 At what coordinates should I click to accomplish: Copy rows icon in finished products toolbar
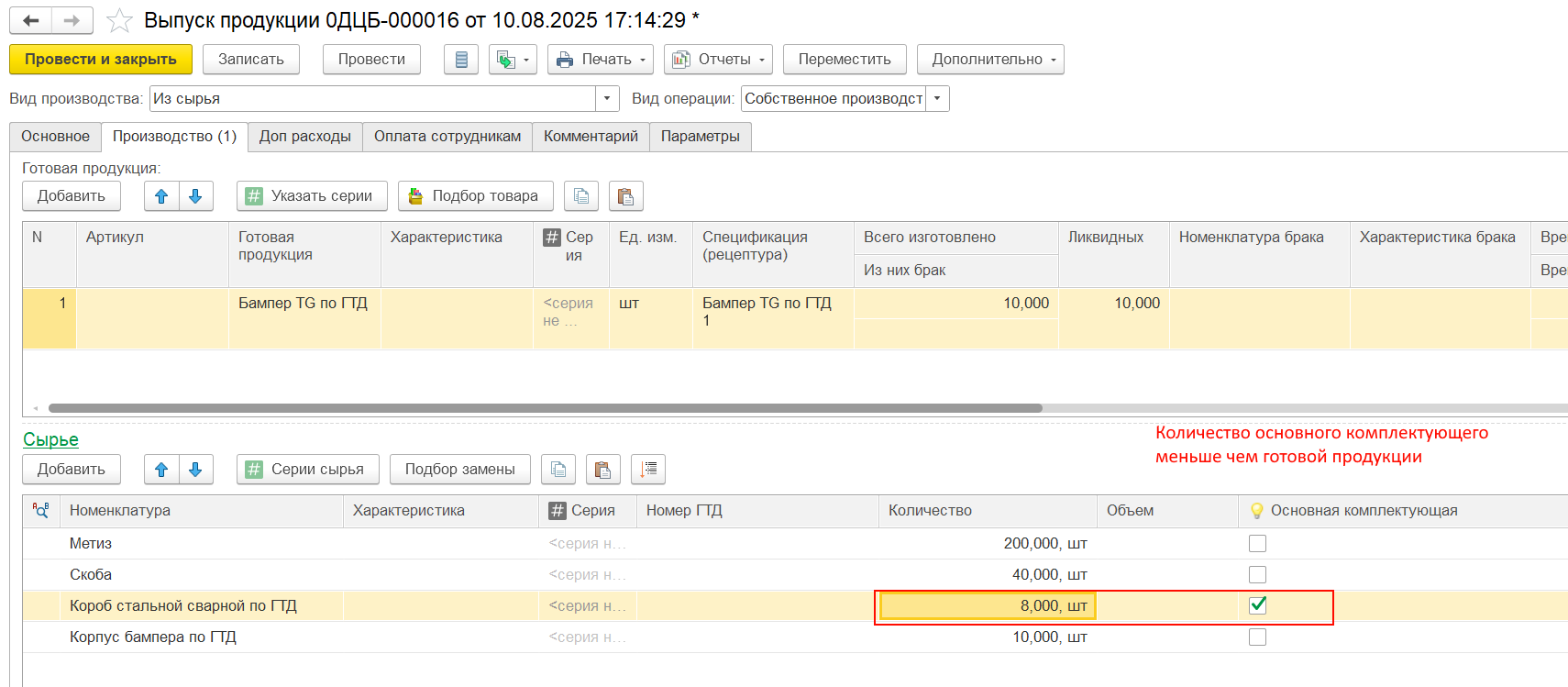click(580, 196)
